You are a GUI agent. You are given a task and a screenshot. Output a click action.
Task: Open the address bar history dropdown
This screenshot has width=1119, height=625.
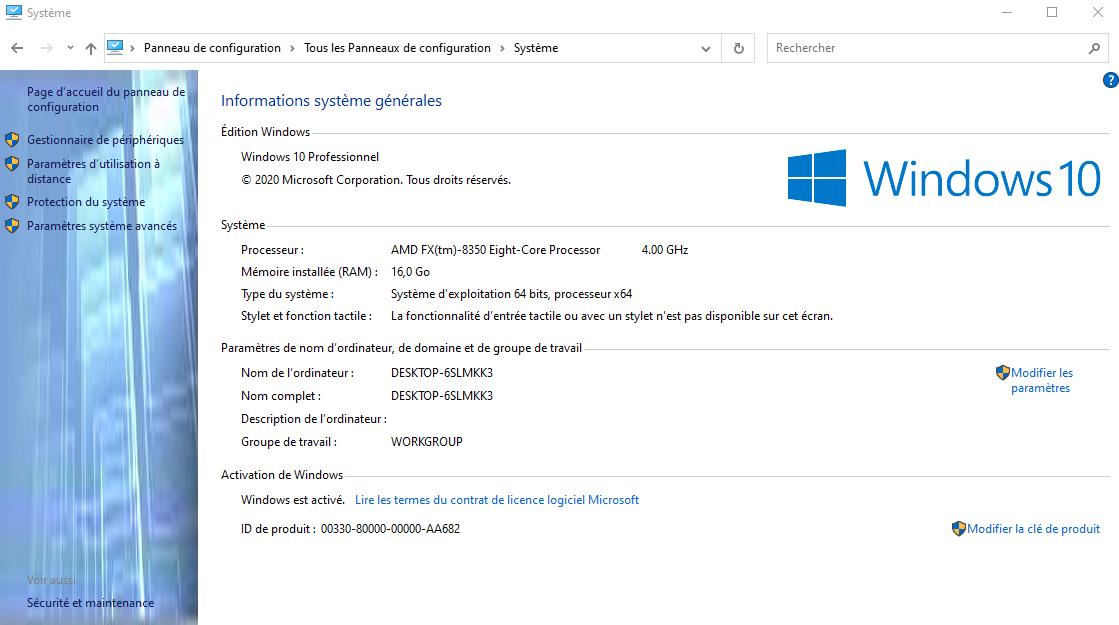coord(706,49)
